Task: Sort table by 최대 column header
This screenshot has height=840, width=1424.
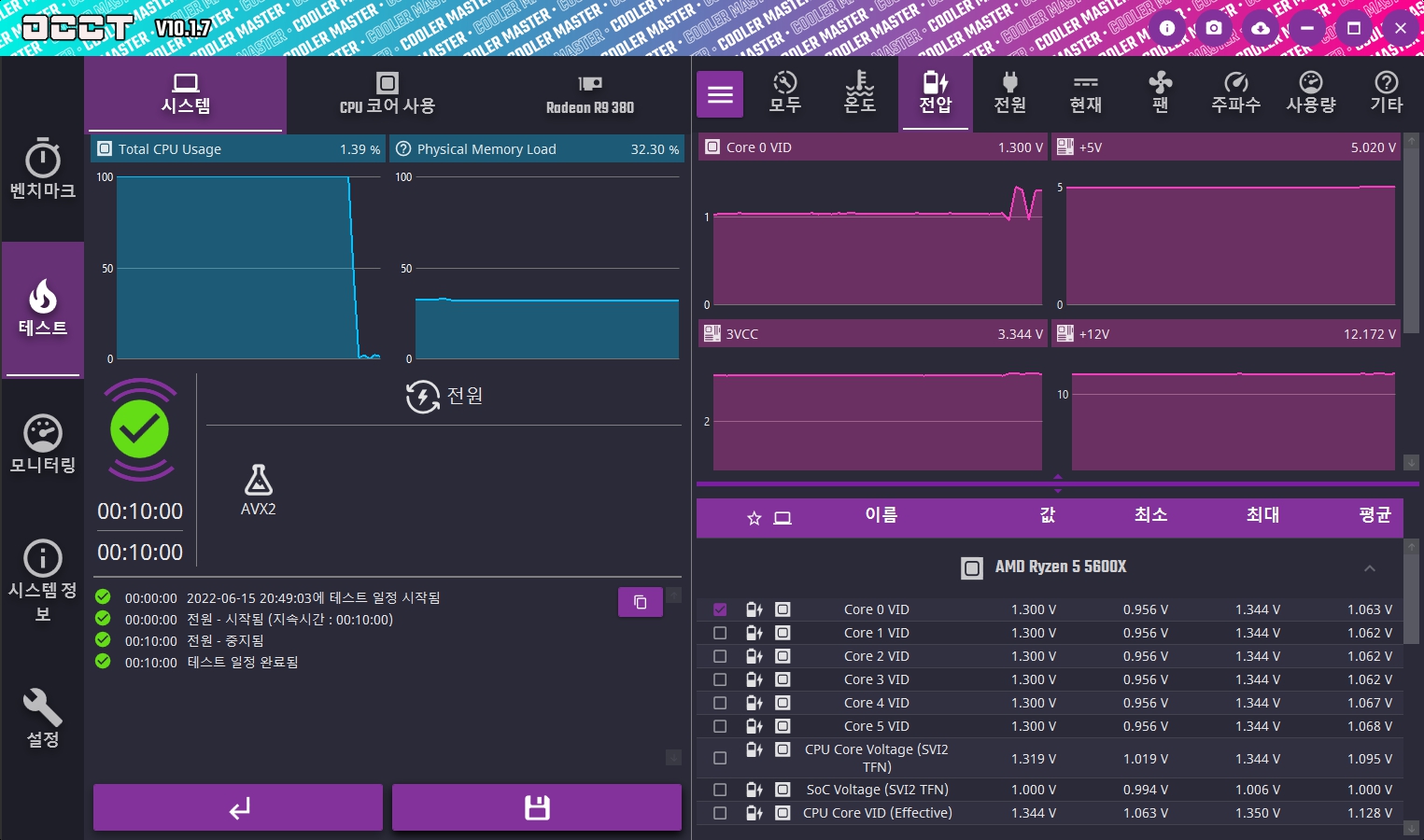Action: (x=1262, y=515)
